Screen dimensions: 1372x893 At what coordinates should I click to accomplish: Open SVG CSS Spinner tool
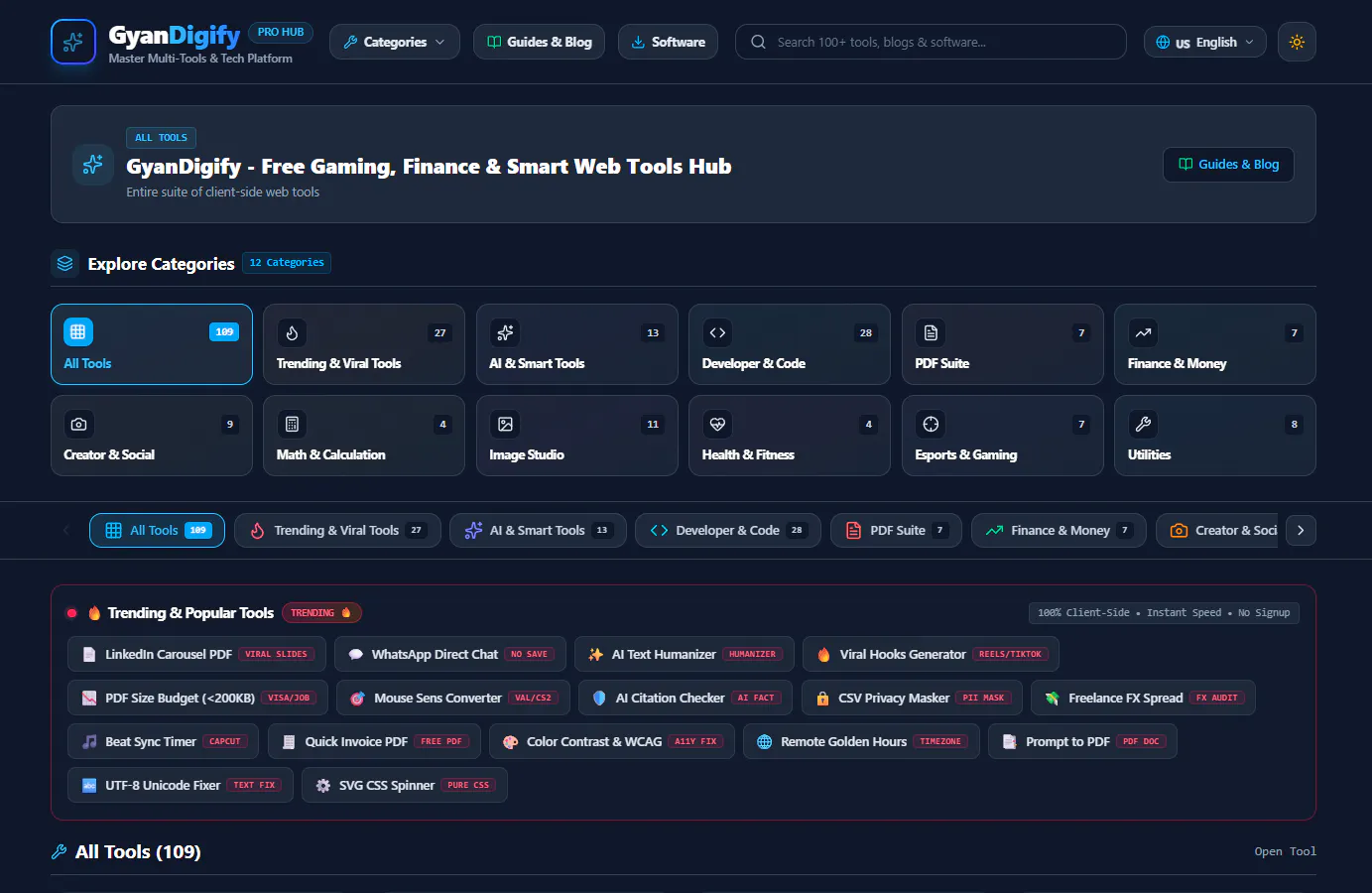click(x=405, y=786)
